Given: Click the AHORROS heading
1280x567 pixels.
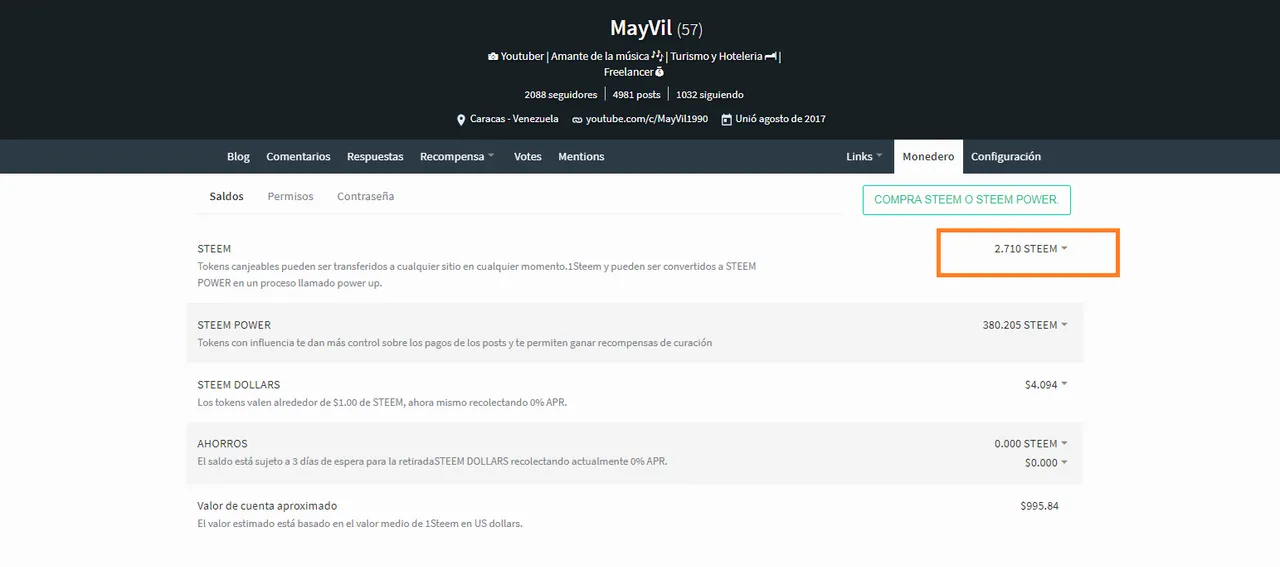Looking at the screenshot, I should (222, 444).
